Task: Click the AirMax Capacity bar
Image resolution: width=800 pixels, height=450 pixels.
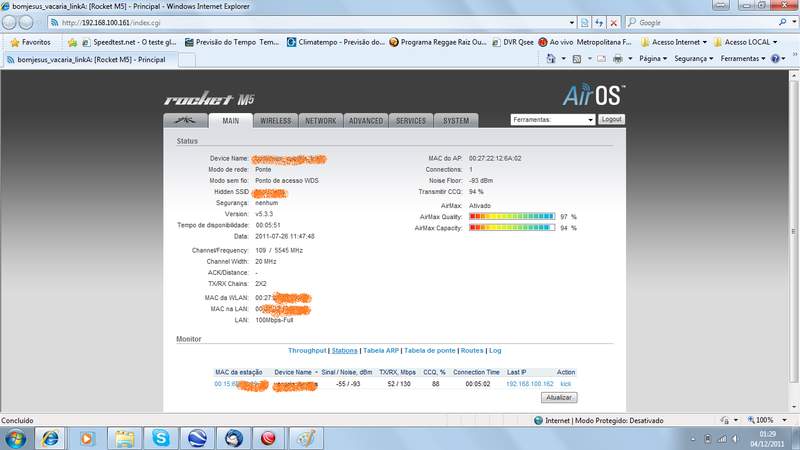Action: (x=512, y=228)
